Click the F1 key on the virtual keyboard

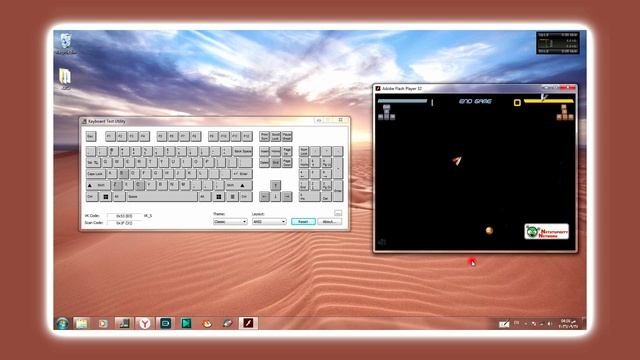point(110,136)
